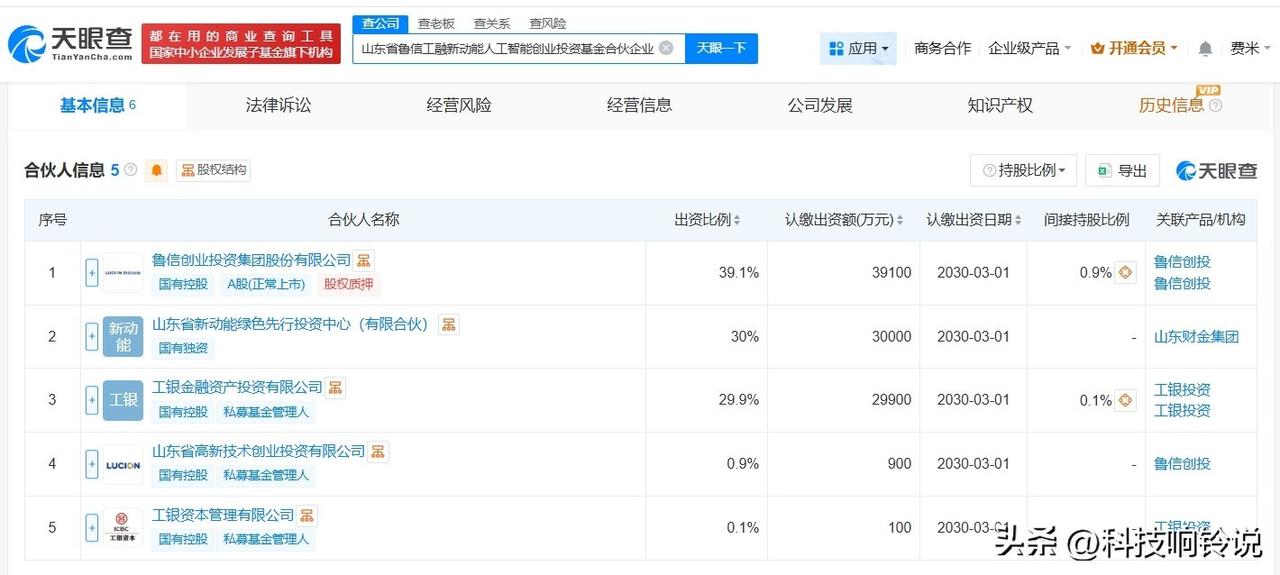Screen dimensions: 1280x575
Task: Open equity structure icon next to 山东省高新技术创业投资有限公司
Action: [378, 452]
